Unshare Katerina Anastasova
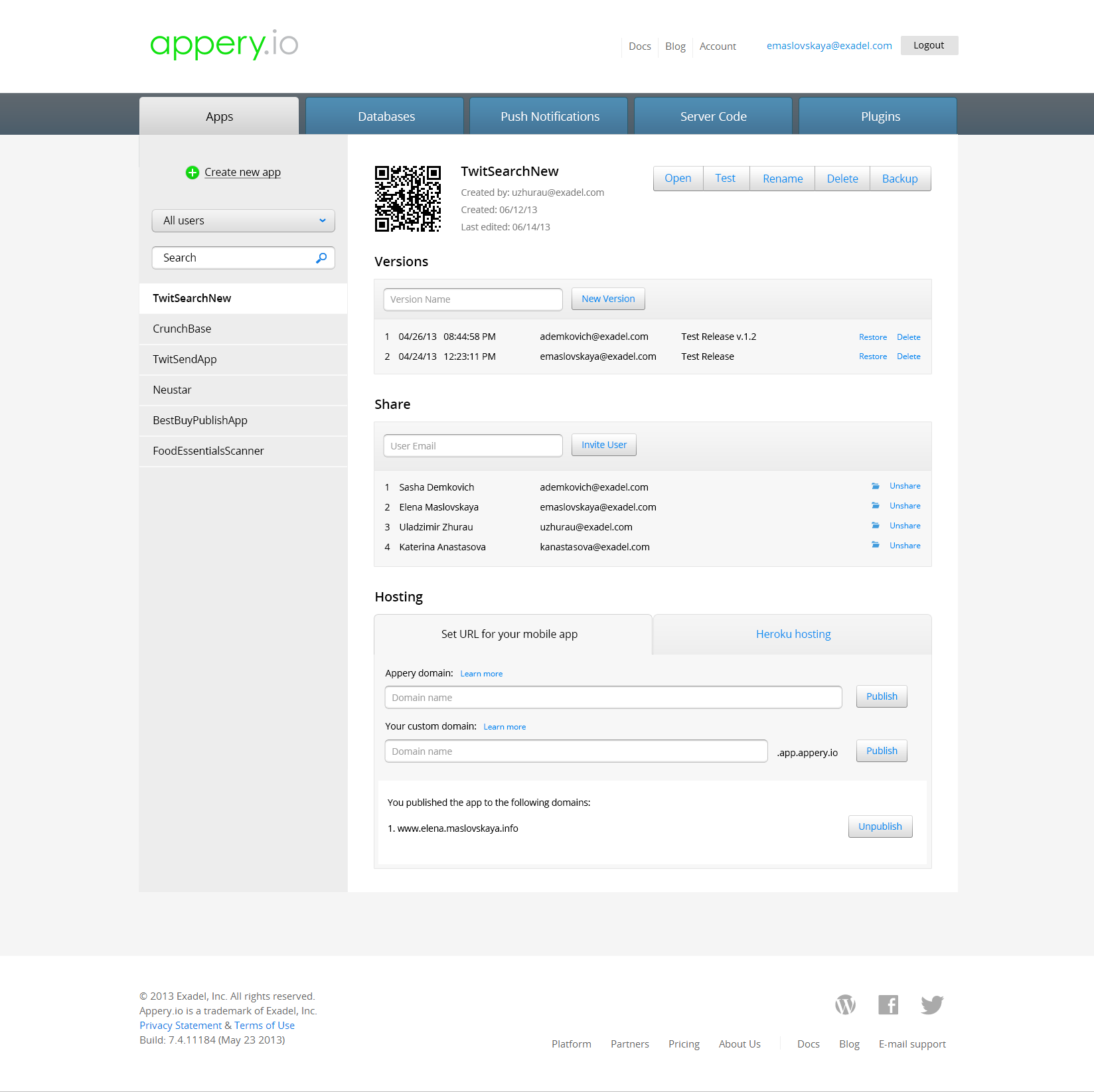 pyautogui.click(x=905, y=546)
